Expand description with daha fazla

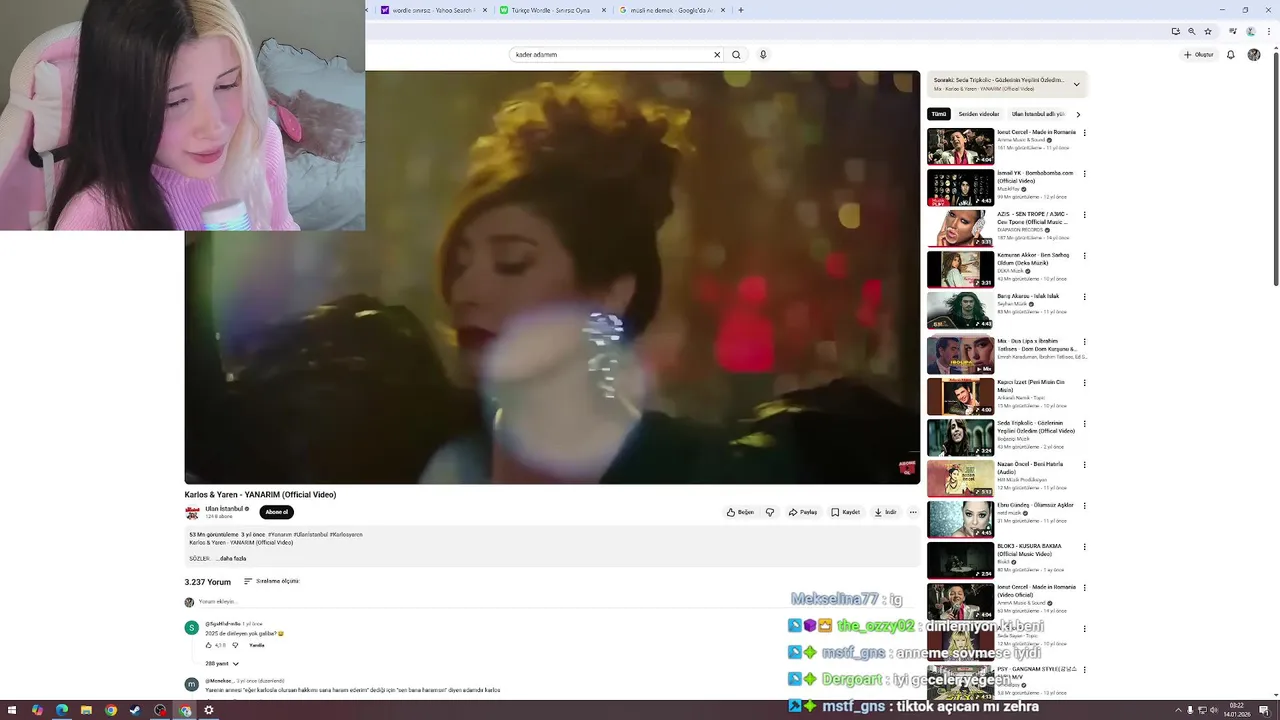233,559
